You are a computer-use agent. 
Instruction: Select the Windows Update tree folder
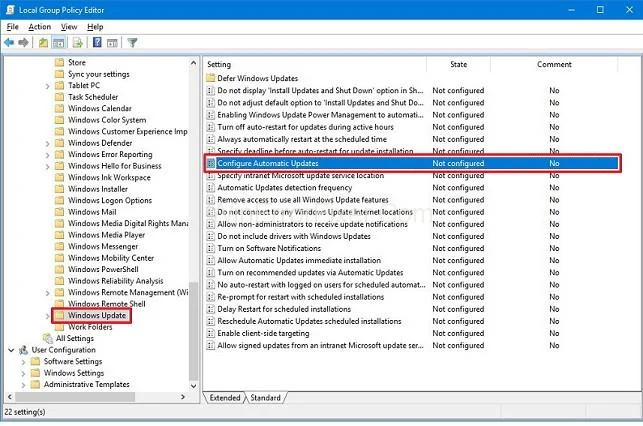click(97, 315)
